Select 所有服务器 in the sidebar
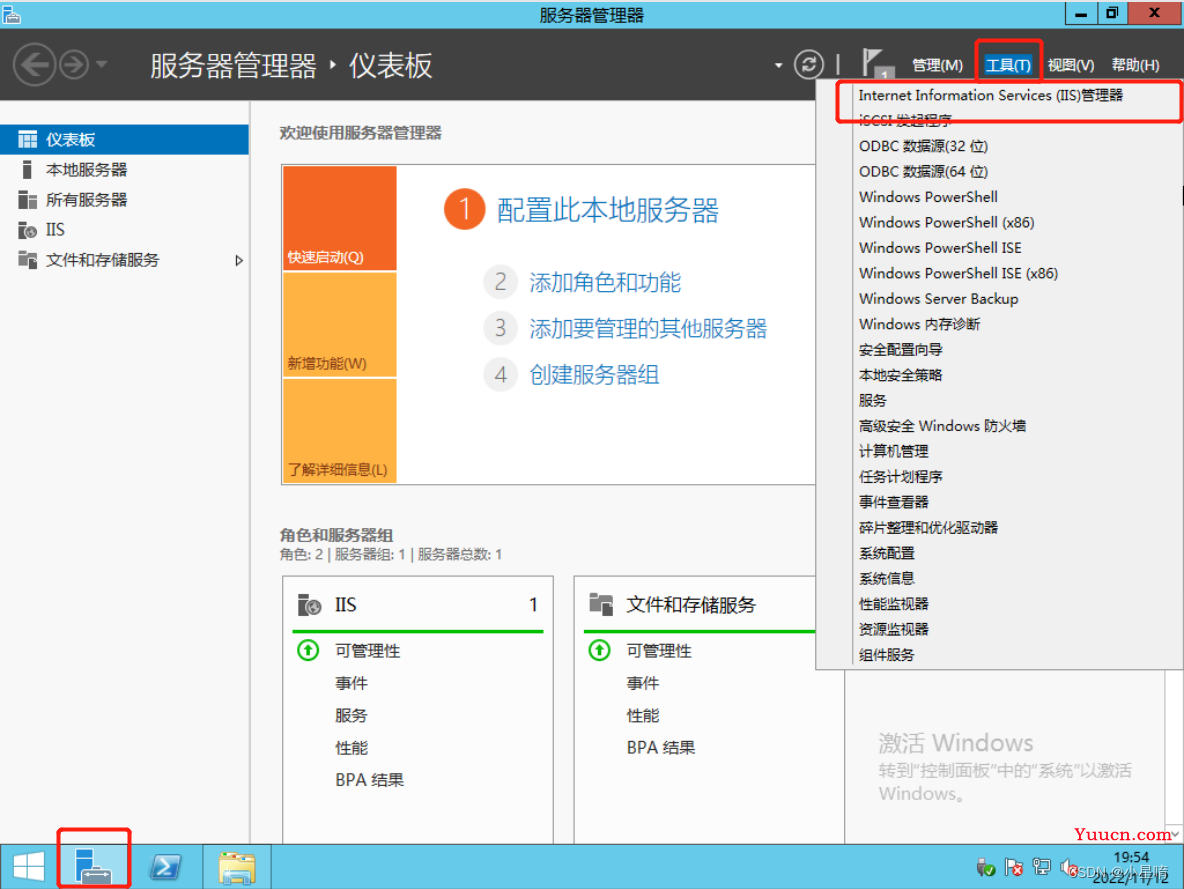Viewport: 1184px width, 889px height. click(125, 200)
